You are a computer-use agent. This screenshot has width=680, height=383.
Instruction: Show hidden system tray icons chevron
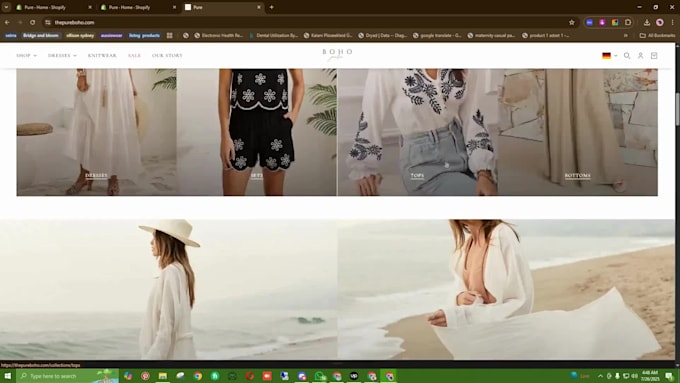click(x=600, y=376)
